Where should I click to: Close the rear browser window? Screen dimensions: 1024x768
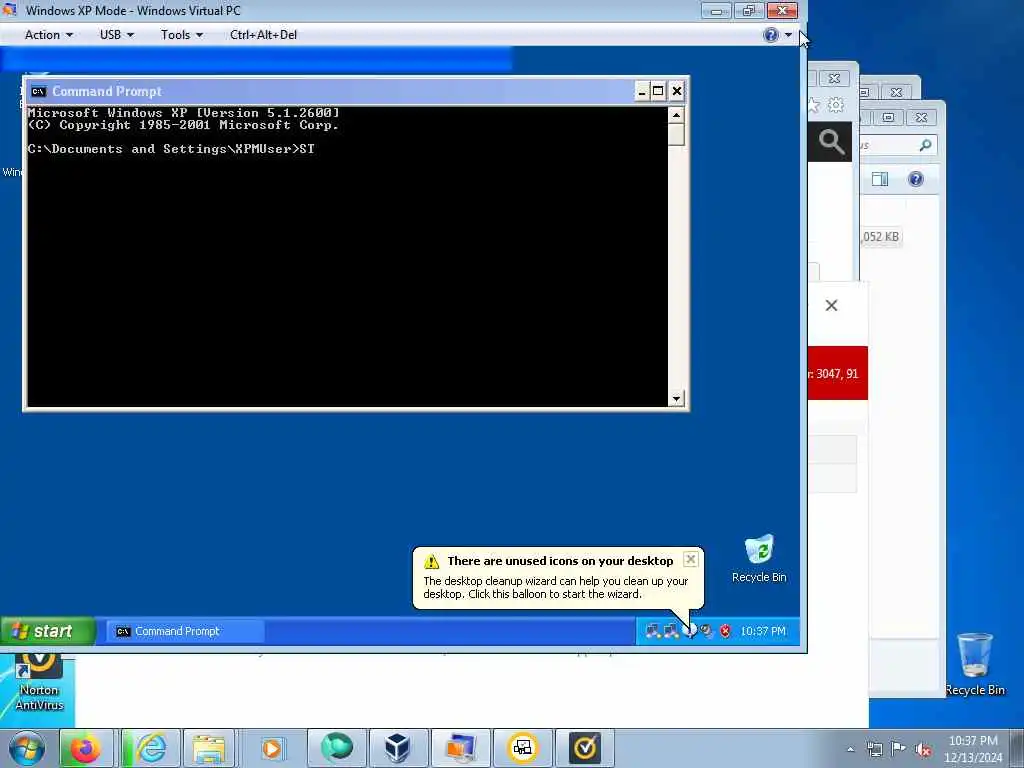click(x=834, y=78)
